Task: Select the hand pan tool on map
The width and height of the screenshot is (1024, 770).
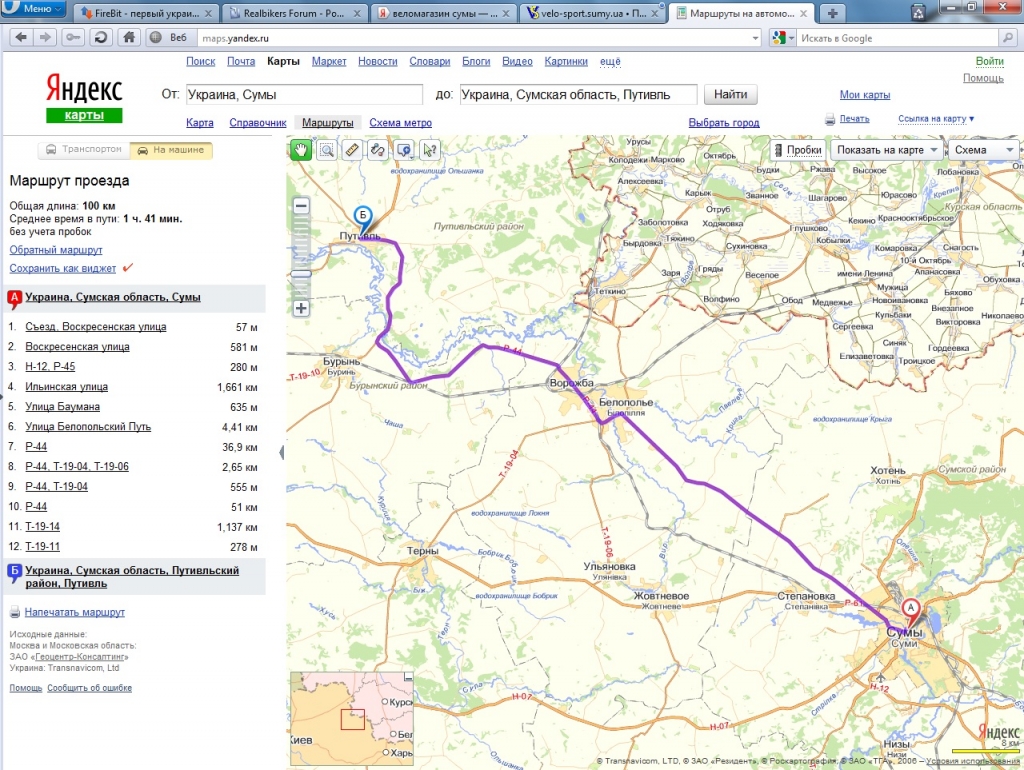Action: click(301, 150)
